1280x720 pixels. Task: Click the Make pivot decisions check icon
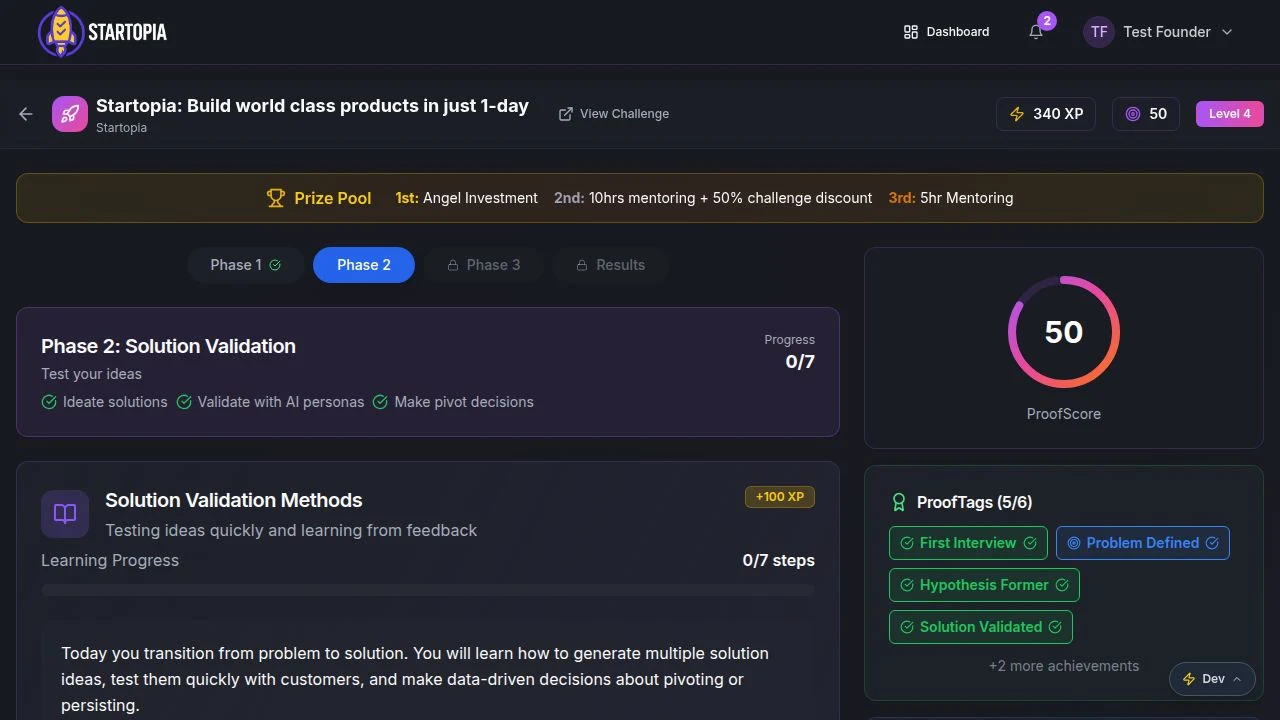(380, 402)
